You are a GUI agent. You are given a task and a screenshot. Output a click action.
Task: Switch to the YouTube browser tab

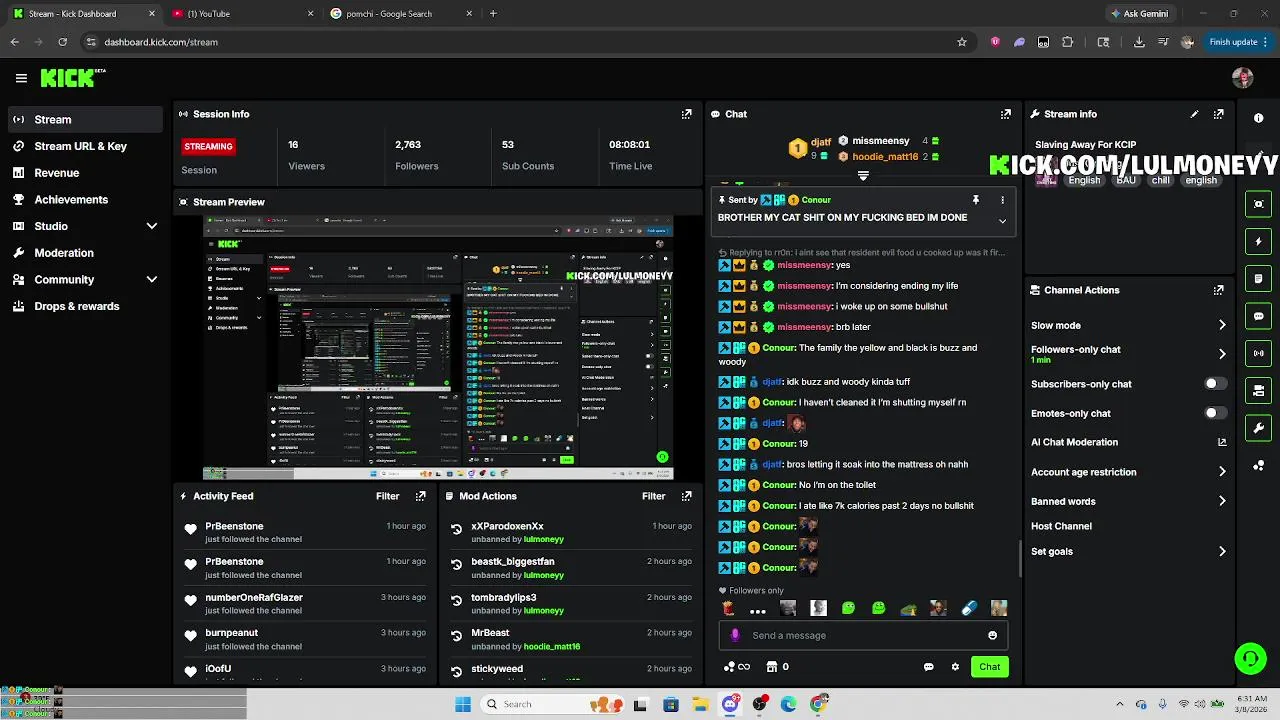[240, 14]
